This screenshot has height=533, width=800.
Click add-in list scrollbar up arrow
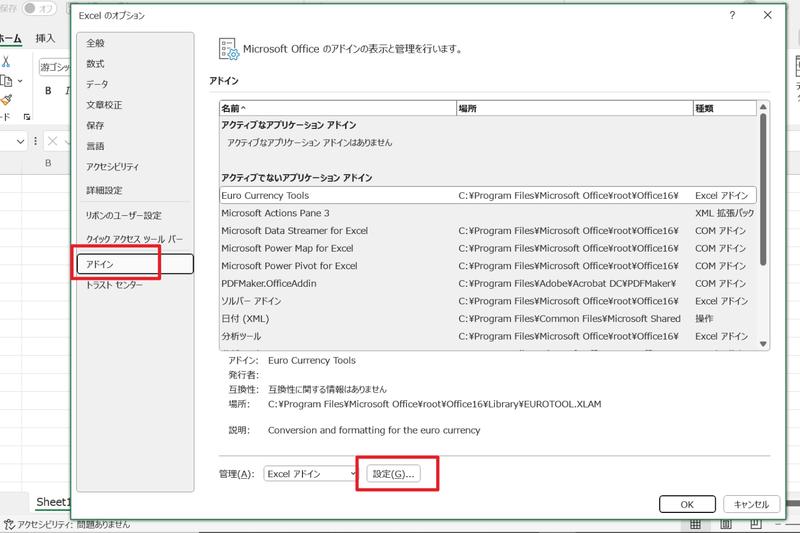coord(763,107)
